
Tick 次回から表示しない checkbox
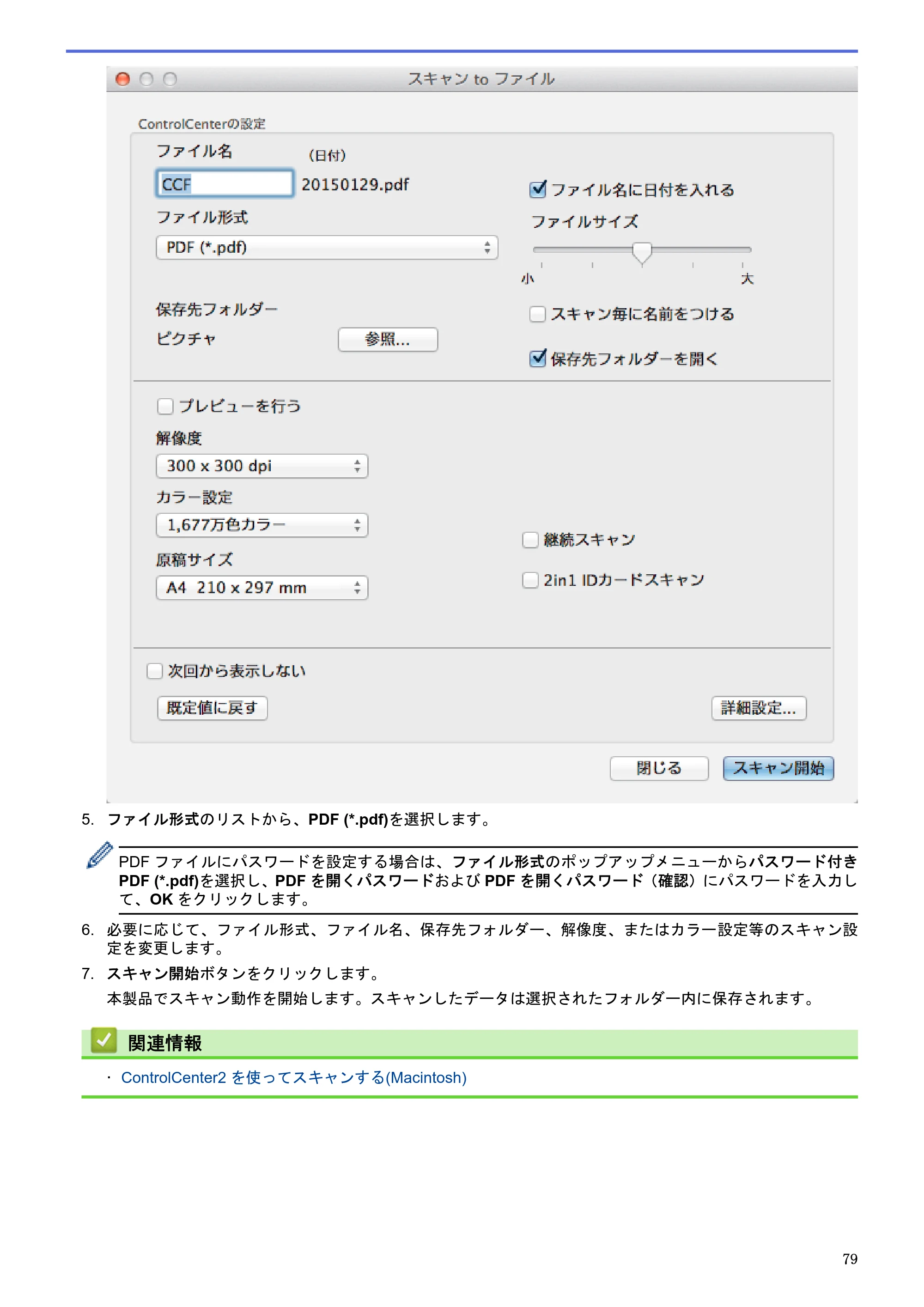[x=154, y=671]
